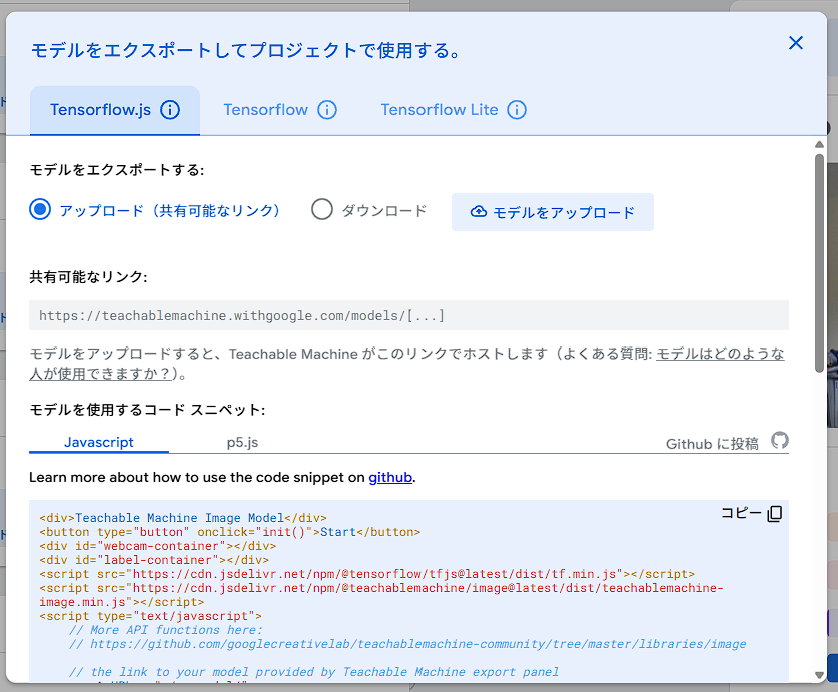Click the script type text/javascript line
Image resolution: width=838 pixels, height=692 pixels.
pos(150,616)
